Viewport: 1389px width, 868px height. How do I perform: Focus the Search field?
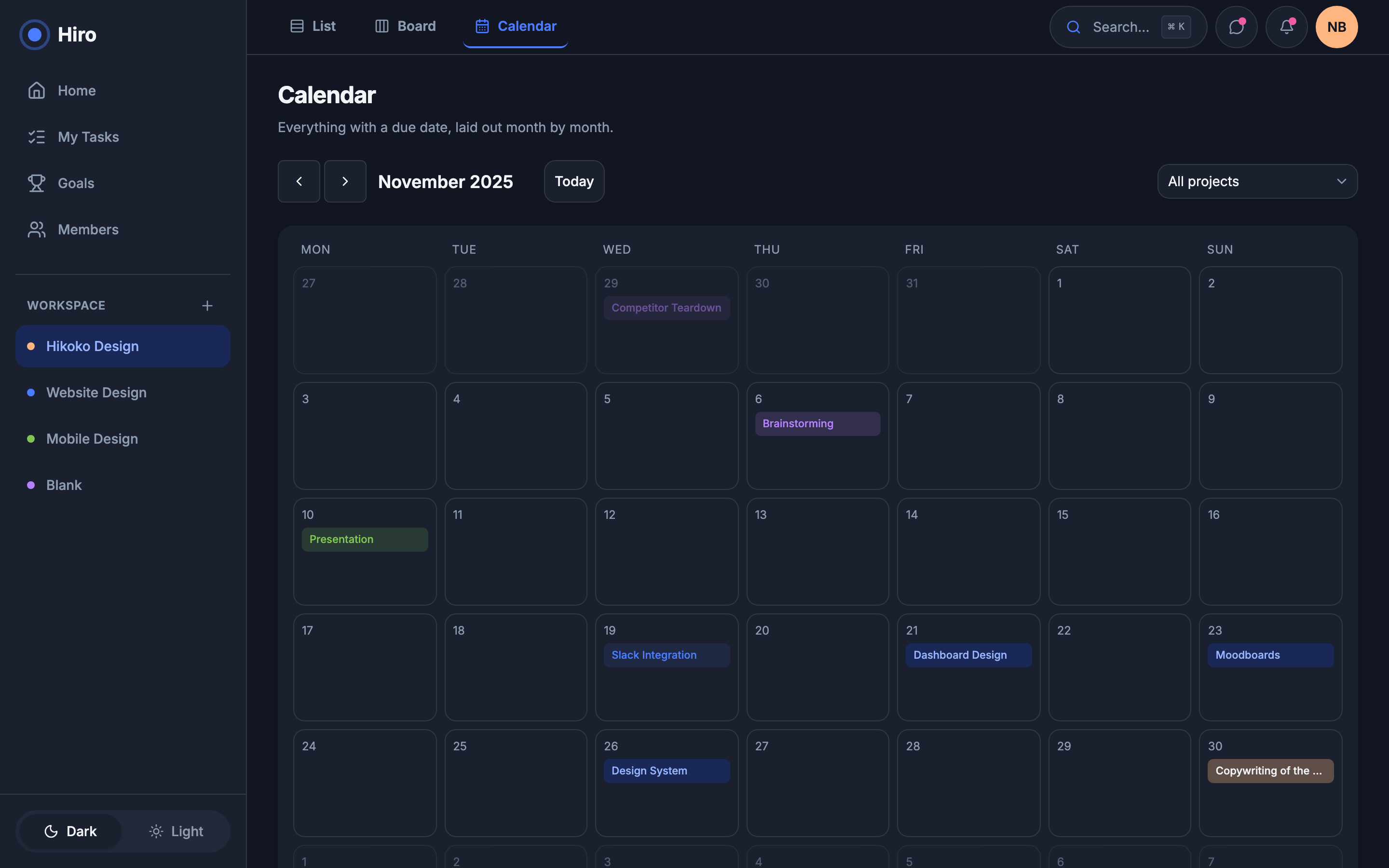click(1128, 27)
